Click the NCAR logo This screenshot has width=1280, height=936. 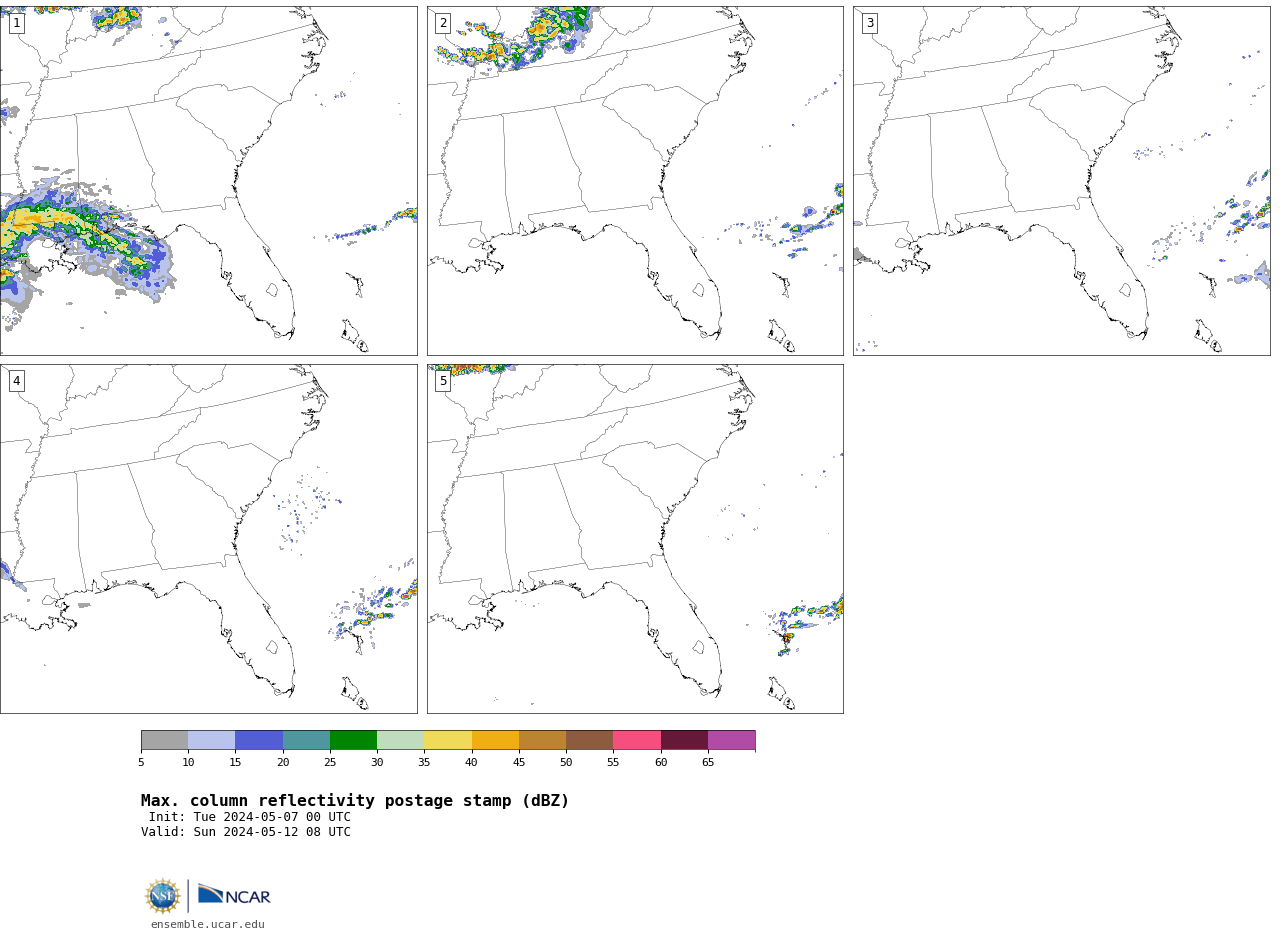234,895
